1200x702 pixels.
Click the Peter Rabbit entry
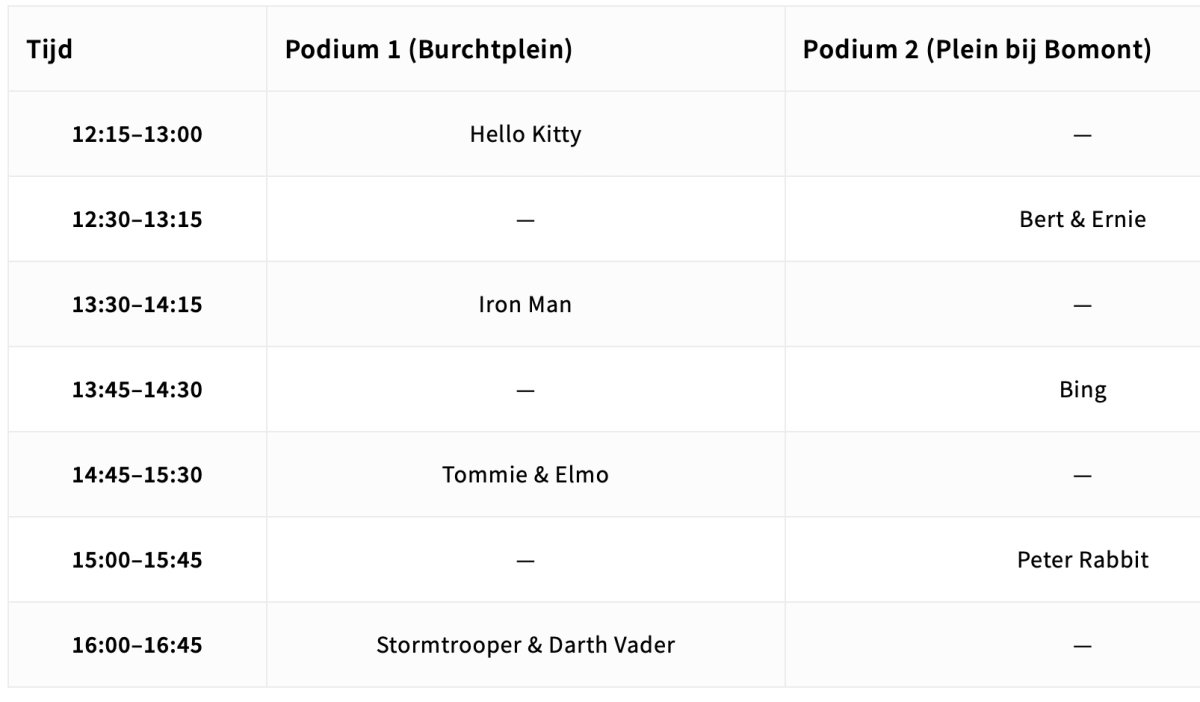[1082, 559]
